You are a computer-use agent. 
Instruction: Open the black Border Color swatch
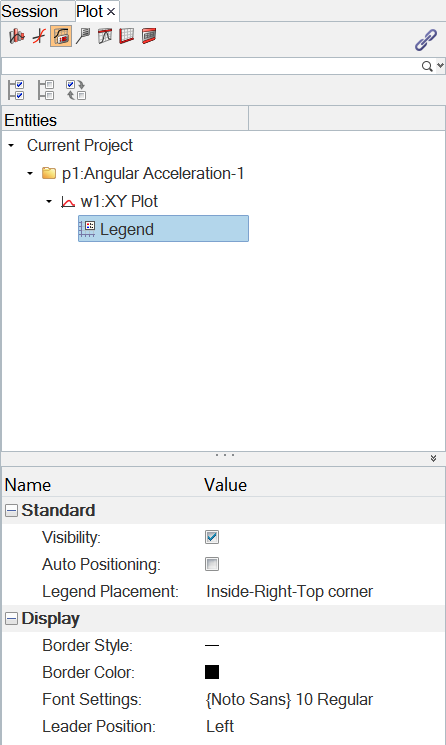click(212, 672)
